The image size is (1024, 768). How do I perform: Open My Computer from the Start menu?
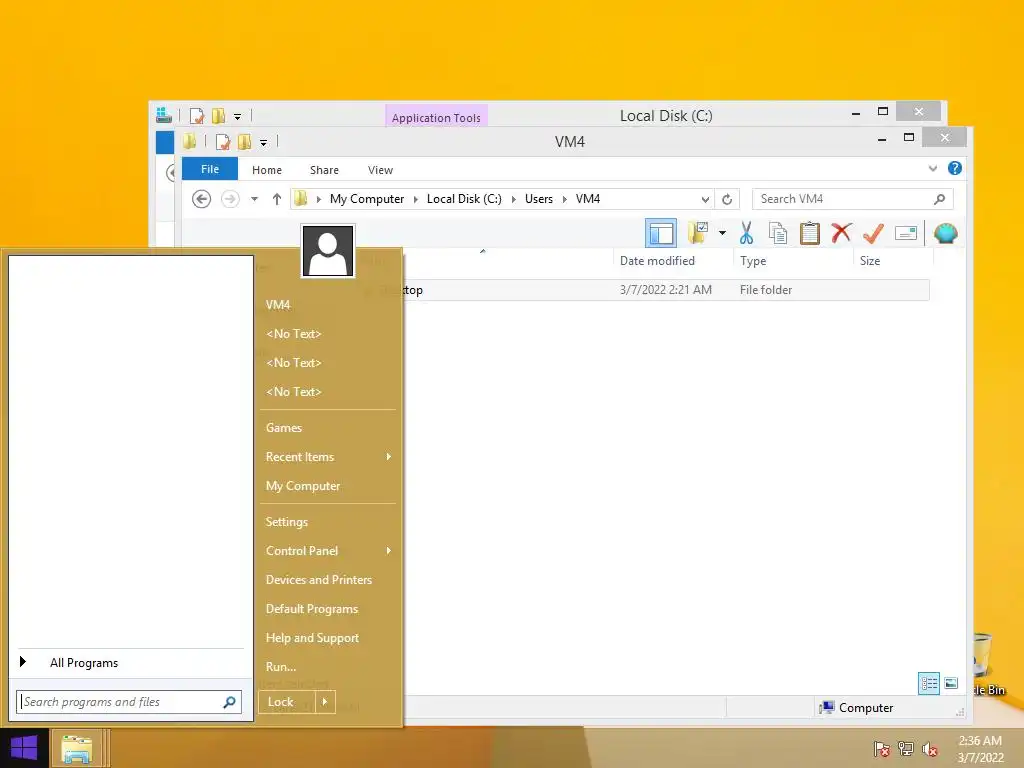(303, 486)
